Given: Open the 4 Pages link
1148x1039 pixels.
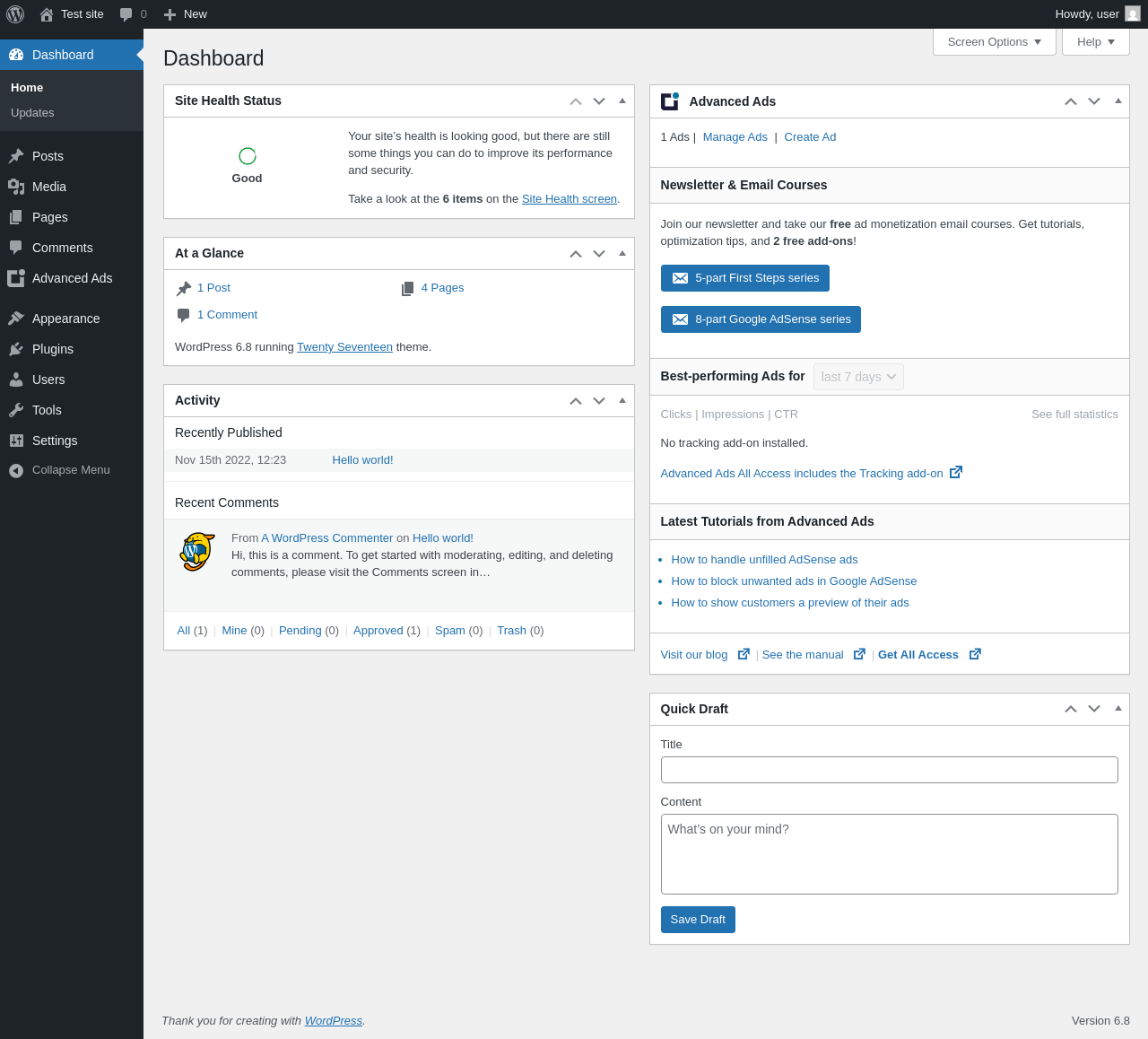Looking at the screenshot, I should pyautogui.click(x=442, y=288).
